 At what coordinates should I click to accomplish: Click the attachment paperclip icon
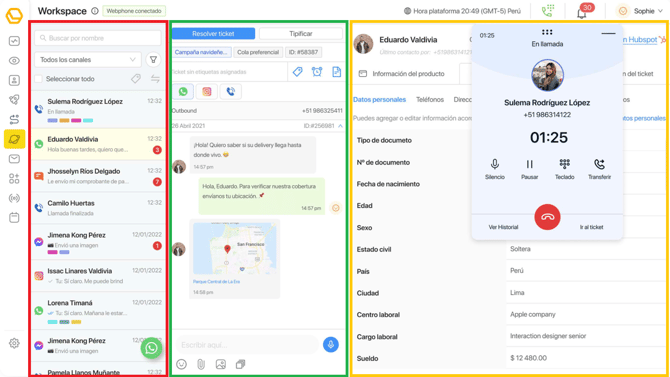coord(201,364)
